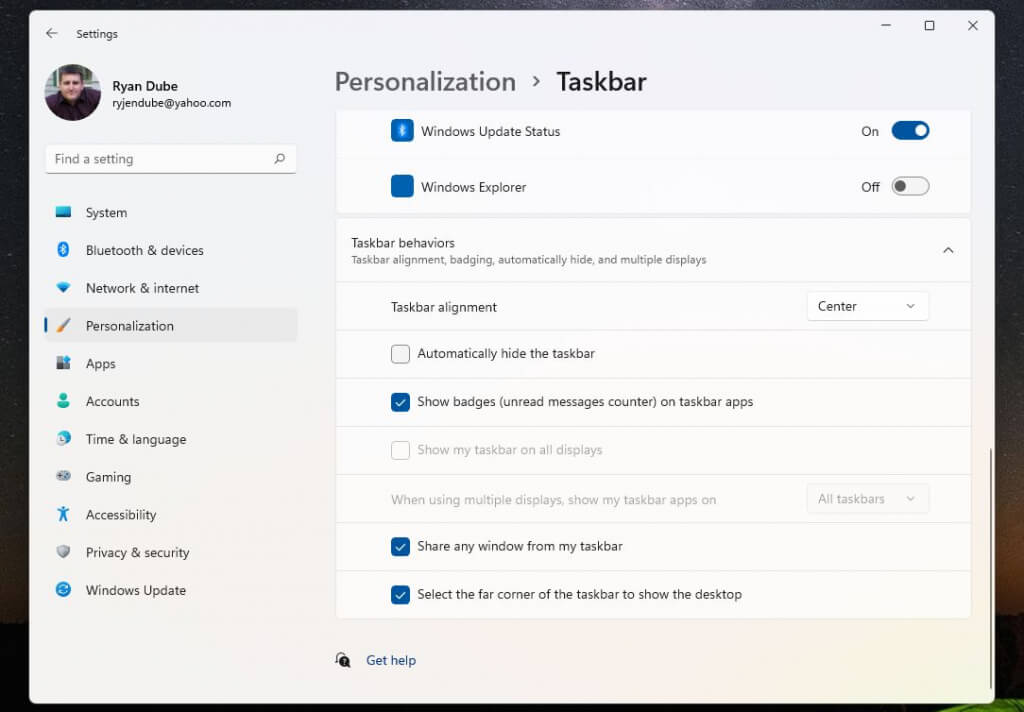Click the Network & internet wifi icon
Screen dimensions: 1024x712
[x=64, y=288]
